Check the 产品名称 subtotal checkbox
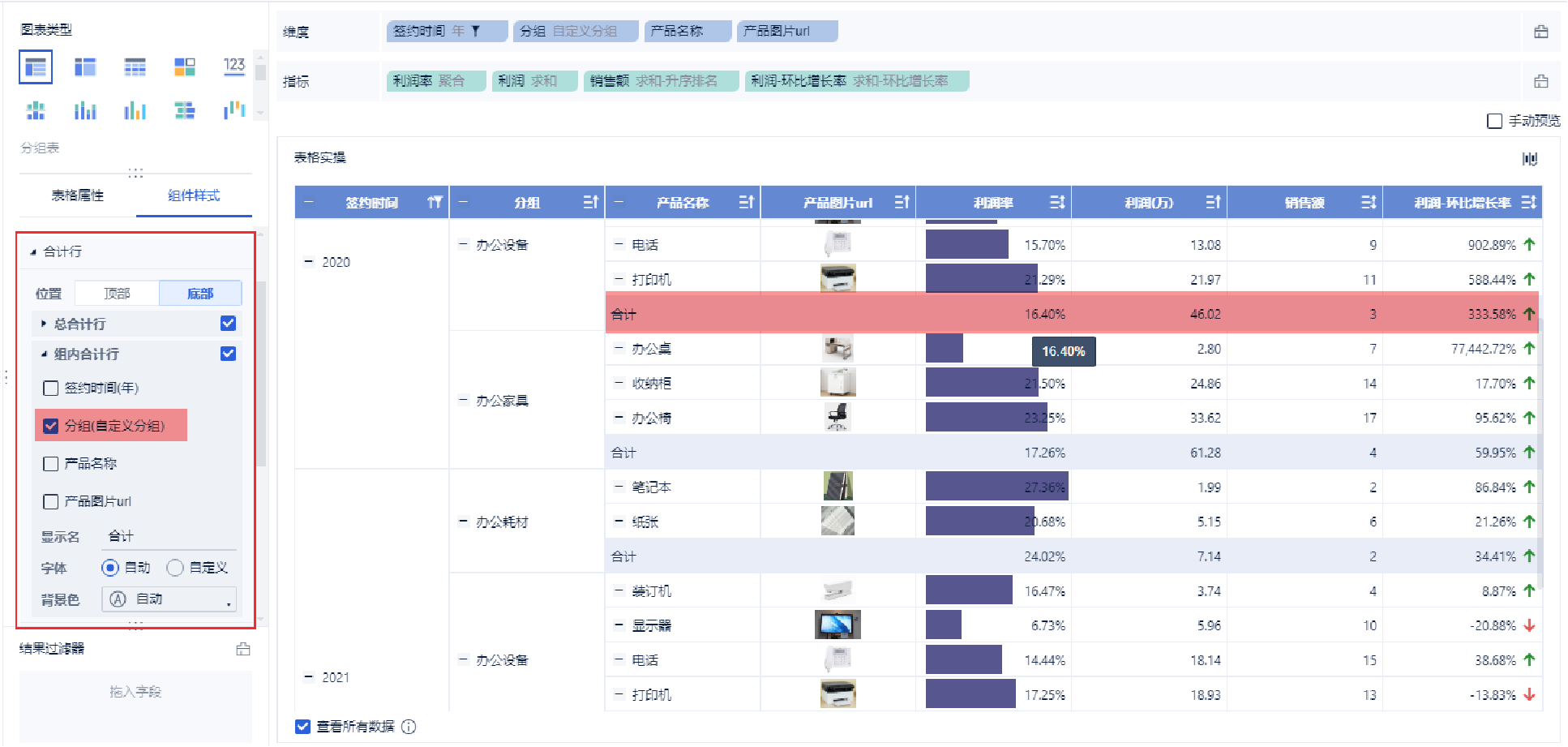The image size is (1568, 747). point(51,464)
